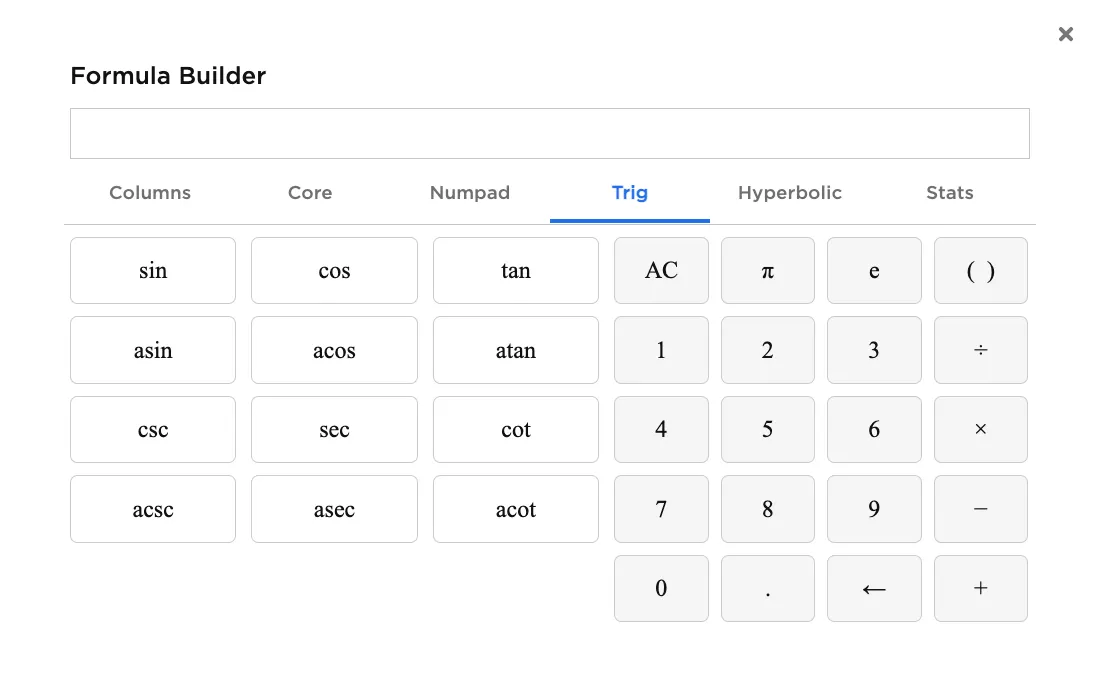Close the Formula Builder dialog

1065,35
